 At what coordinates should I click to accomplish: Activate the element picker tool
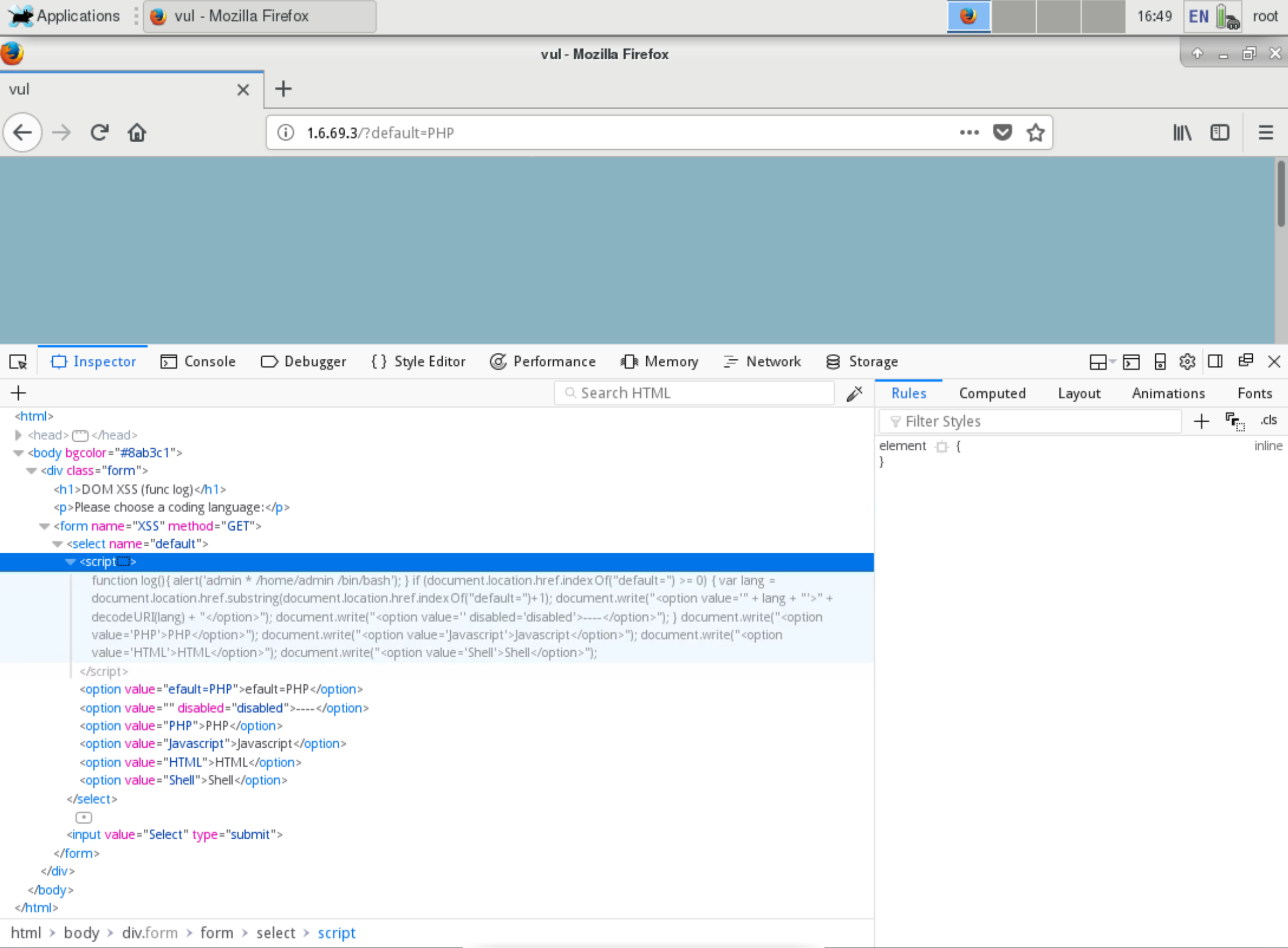pos(18,362)
